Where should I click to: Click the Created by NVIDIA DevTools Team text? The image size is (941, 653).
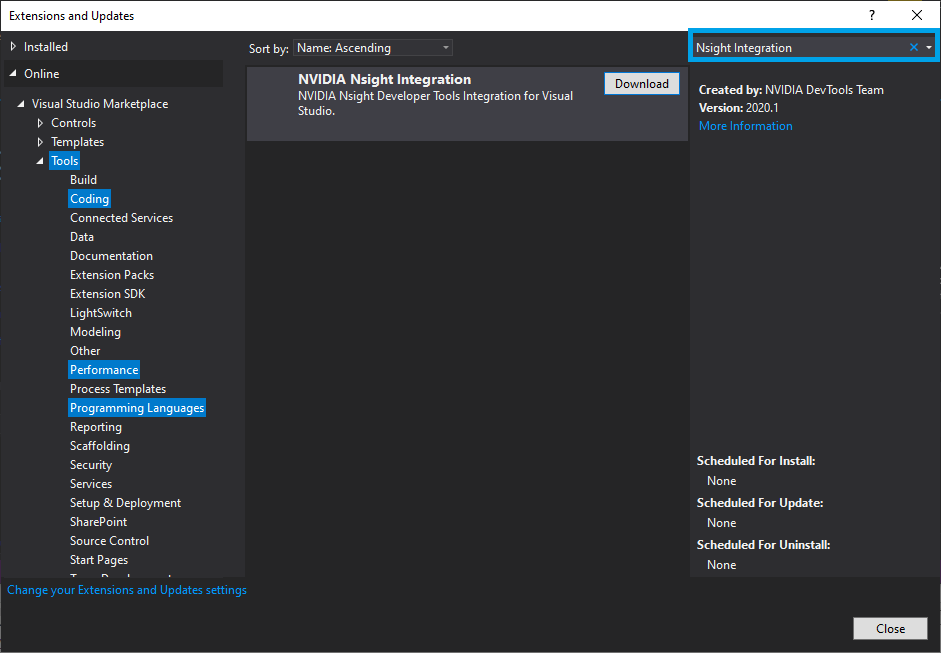coord(791,90)
